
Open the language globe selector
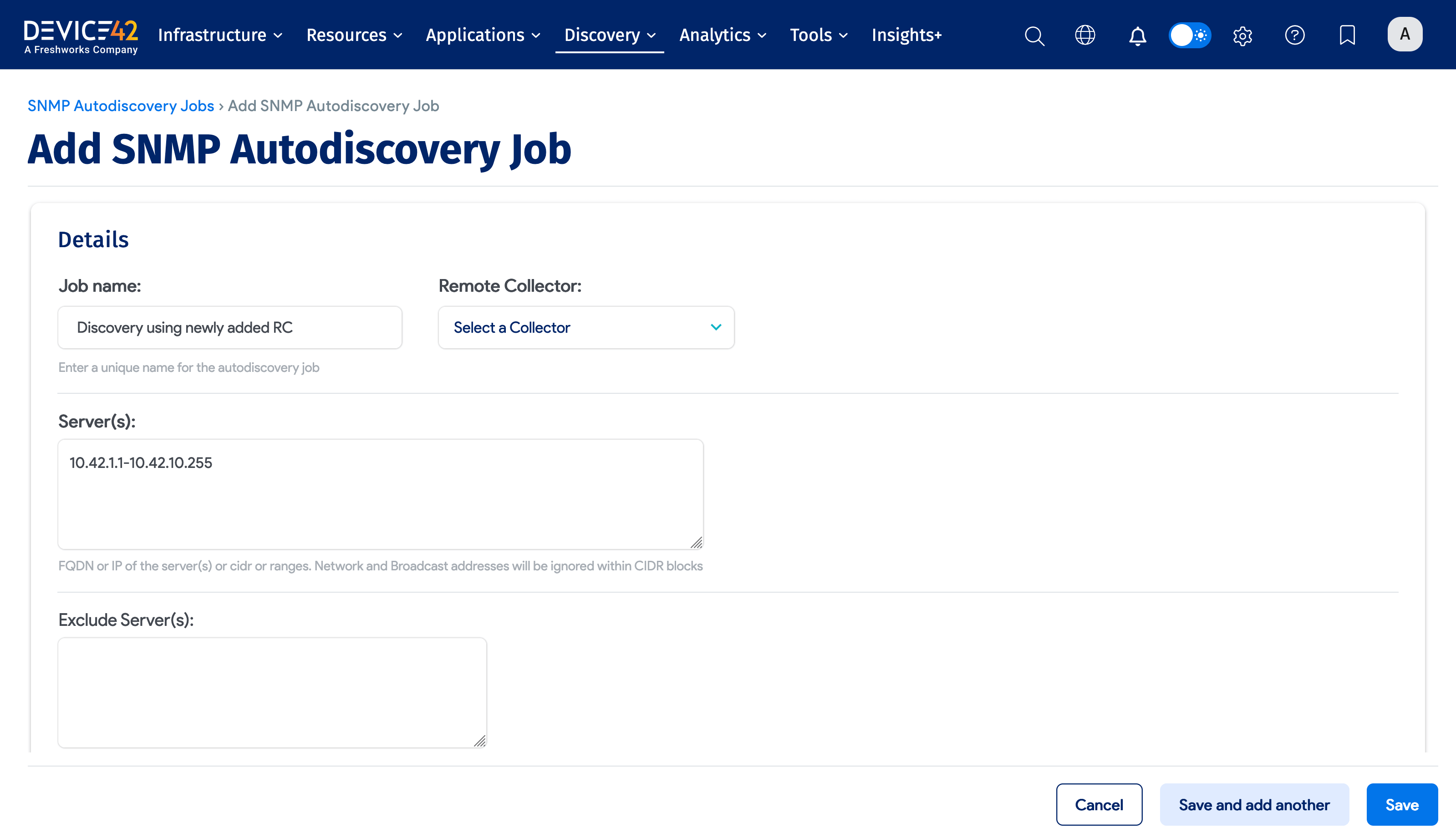coord(1084,36)
